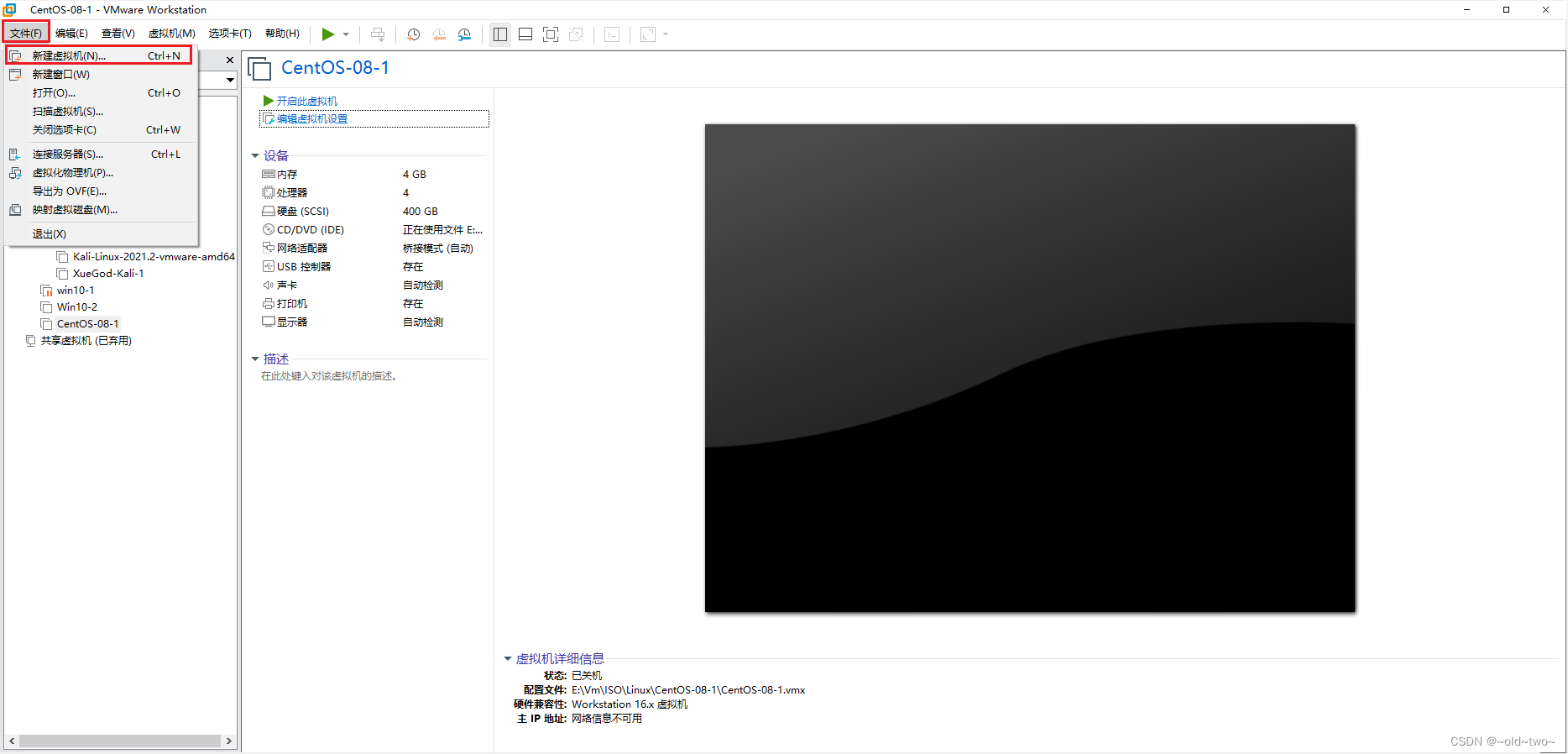Choose 打开(O)... in the File menu
The image size is (1568, 754).
pyautogui.click(x=101, y=92)
